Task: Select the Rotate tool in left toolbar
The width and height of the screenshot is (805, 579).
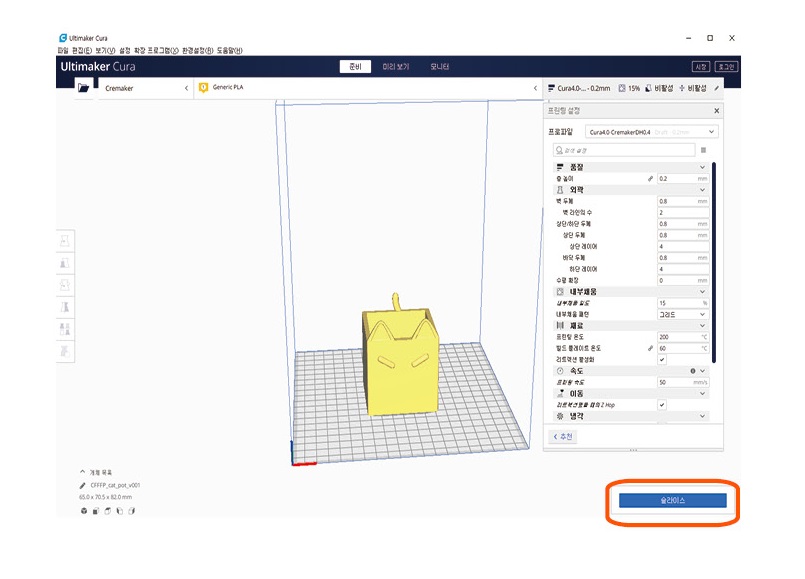Action: pyautogui.click(x=65, y=285)
